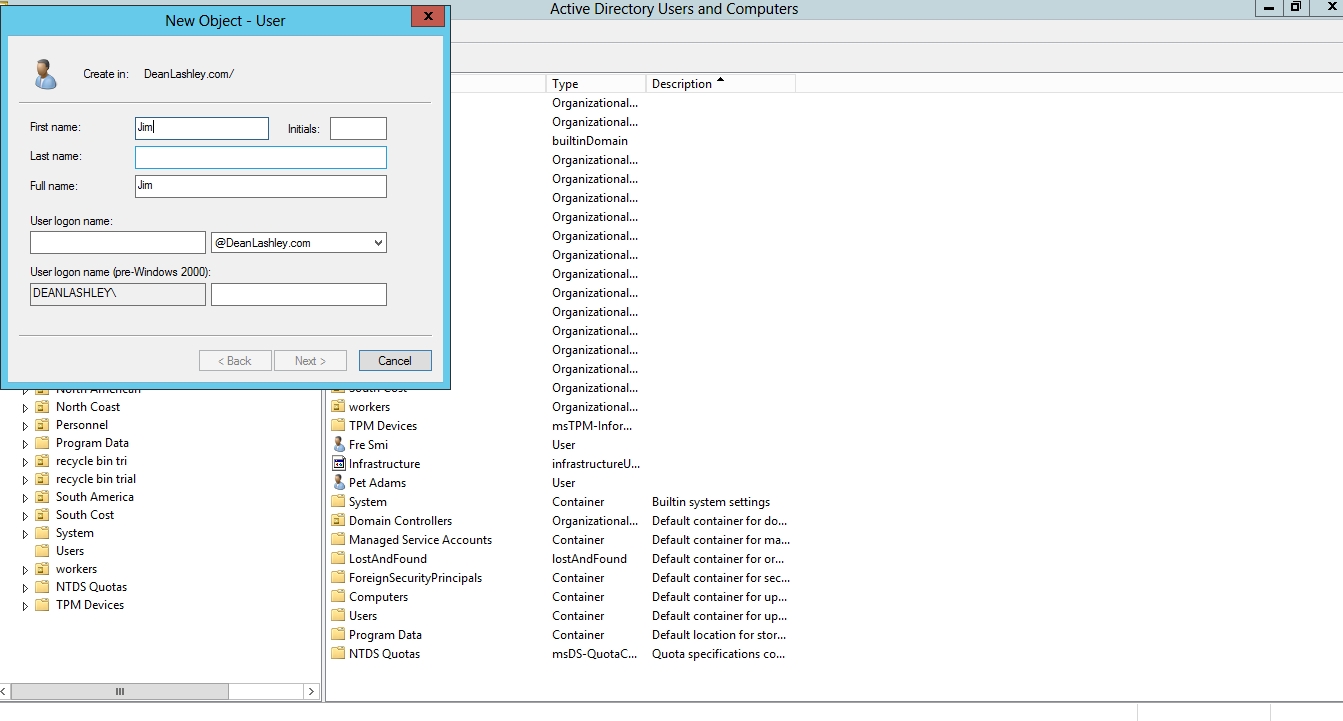Click the workers folder icon in list pane
The width and height of the screenshot is (1343, 721).
click(x=338, y=407)
